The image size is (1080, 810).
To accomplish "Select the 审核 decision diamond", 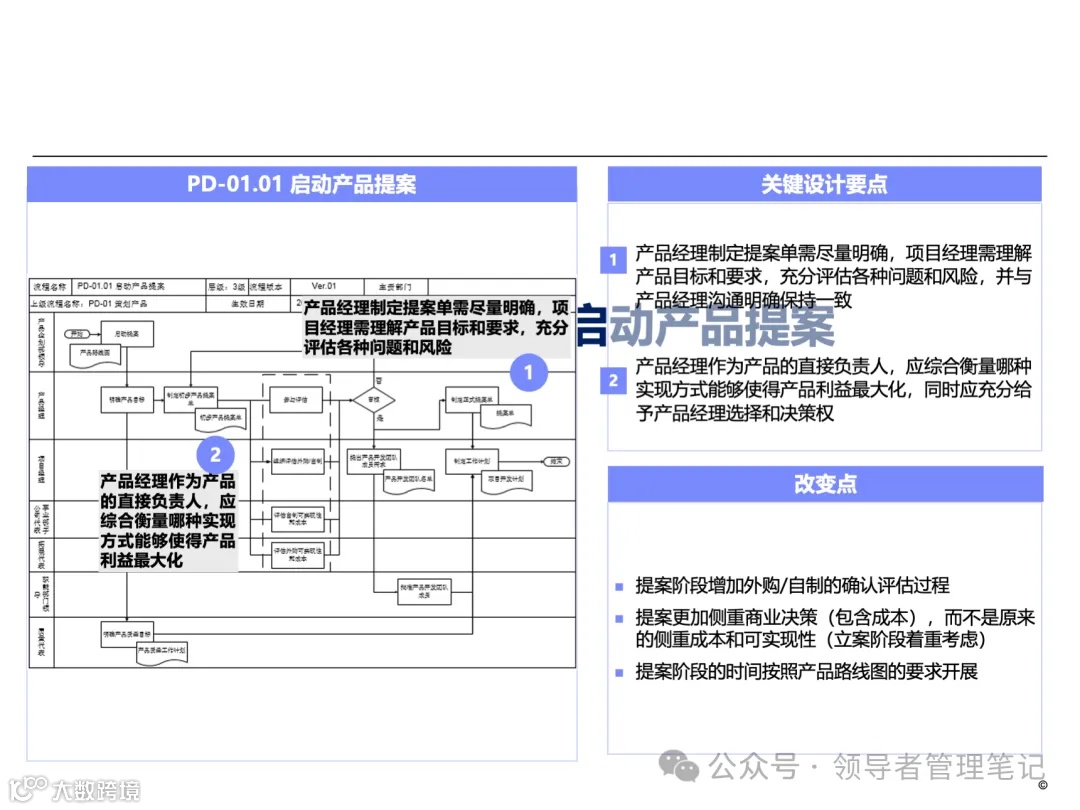I will coord(372,400).
